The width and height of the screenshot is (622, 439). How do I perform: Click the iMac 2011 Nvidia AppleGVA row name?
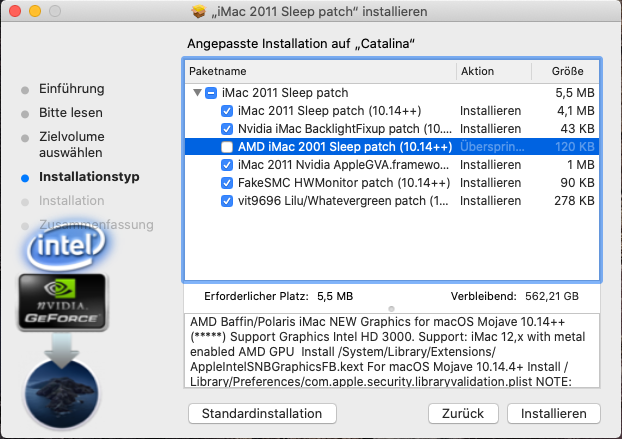click(344, 165)
